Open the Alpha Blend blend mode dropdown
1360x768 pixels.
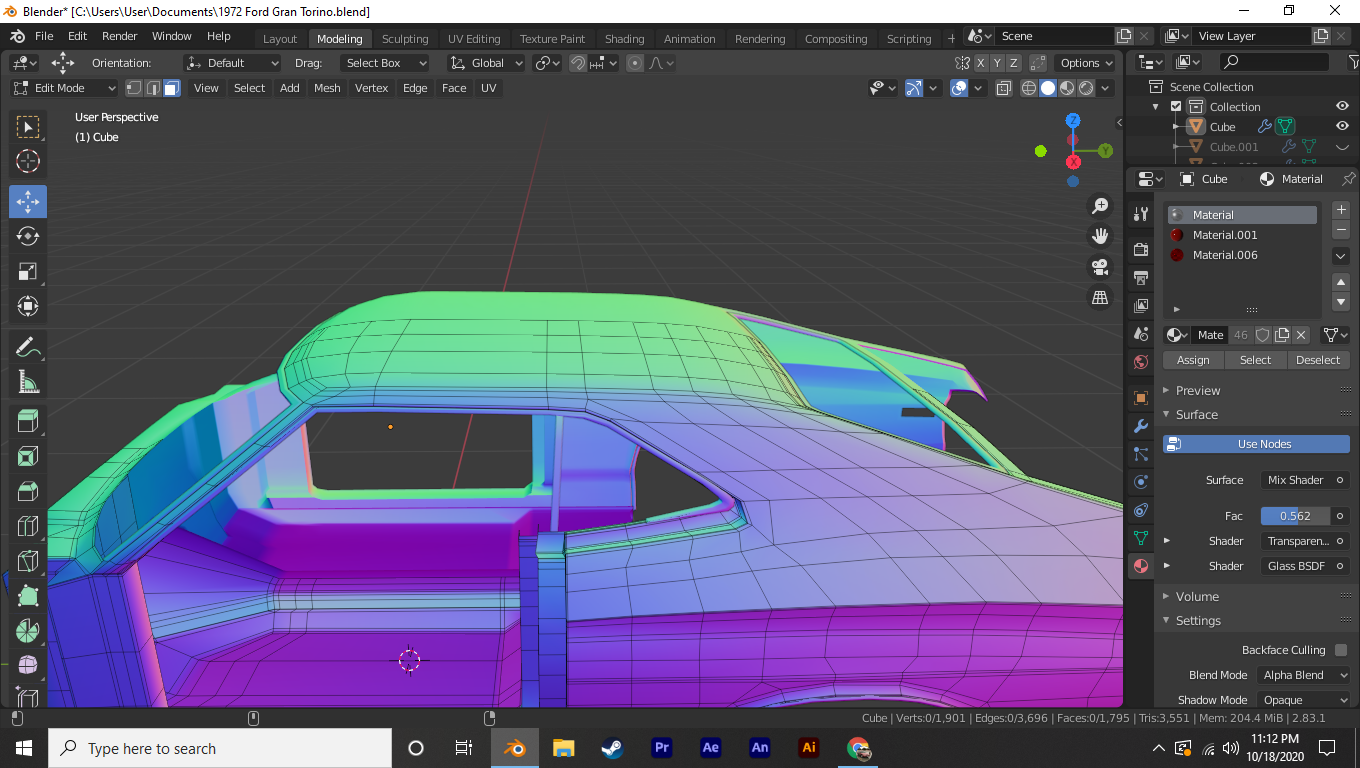1304,675
